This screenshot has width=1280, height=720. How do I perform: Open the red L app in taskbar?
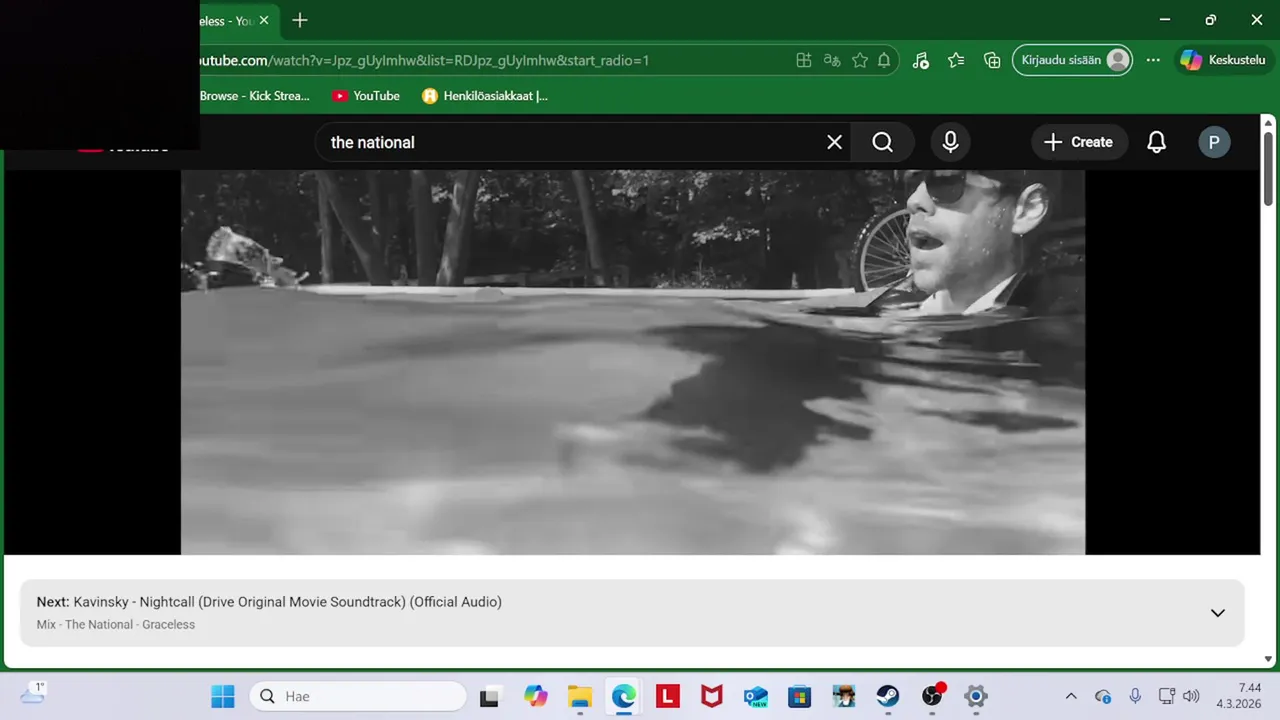point(668,696)
